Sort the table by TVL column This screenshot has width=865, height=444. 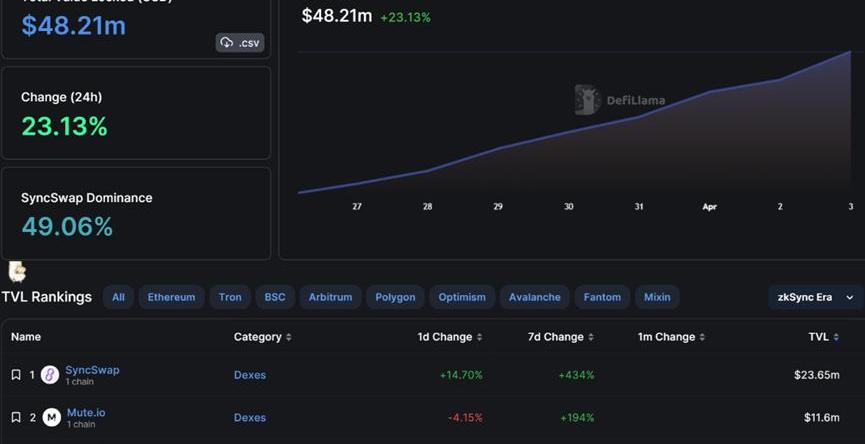(x=823, y=337)
